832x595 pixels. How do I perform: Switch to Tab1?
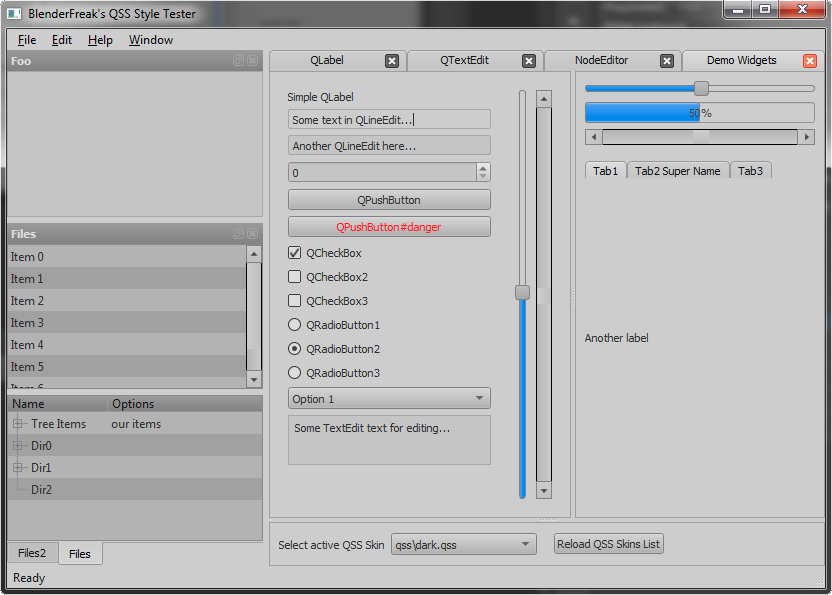click(x=605, y=171)
